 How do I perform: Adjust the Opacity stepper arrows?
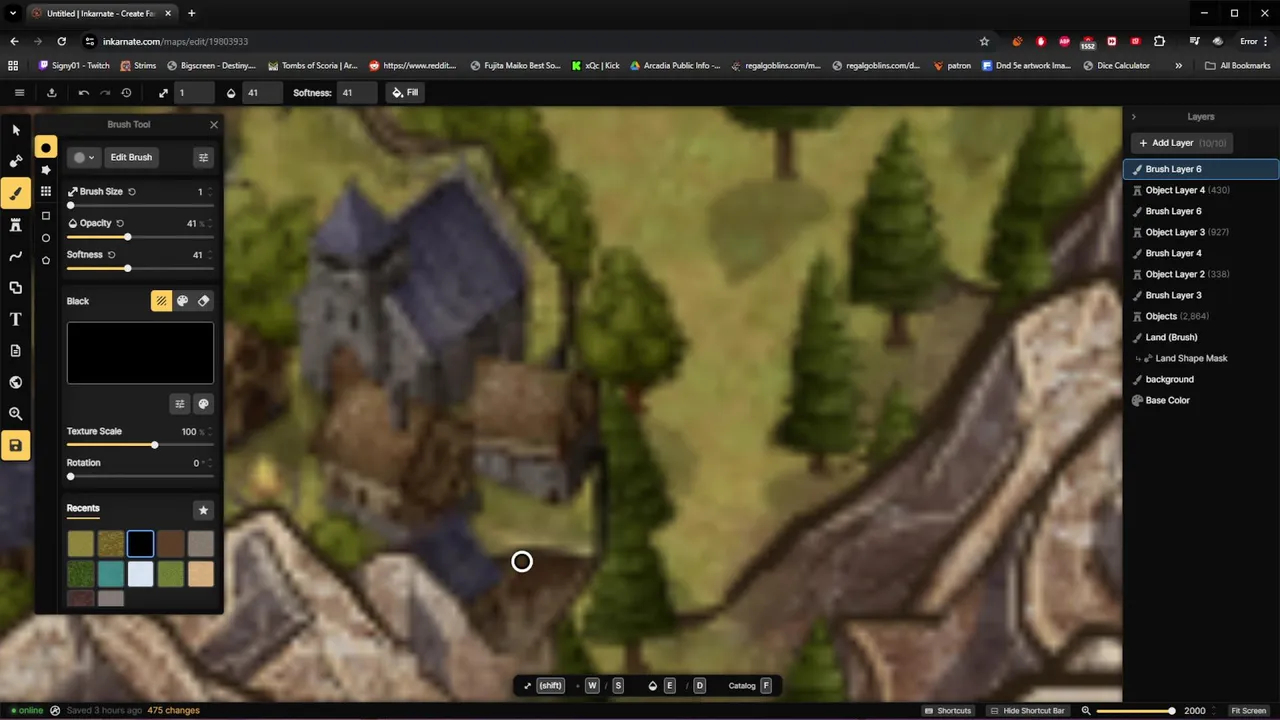click(209, 223)
